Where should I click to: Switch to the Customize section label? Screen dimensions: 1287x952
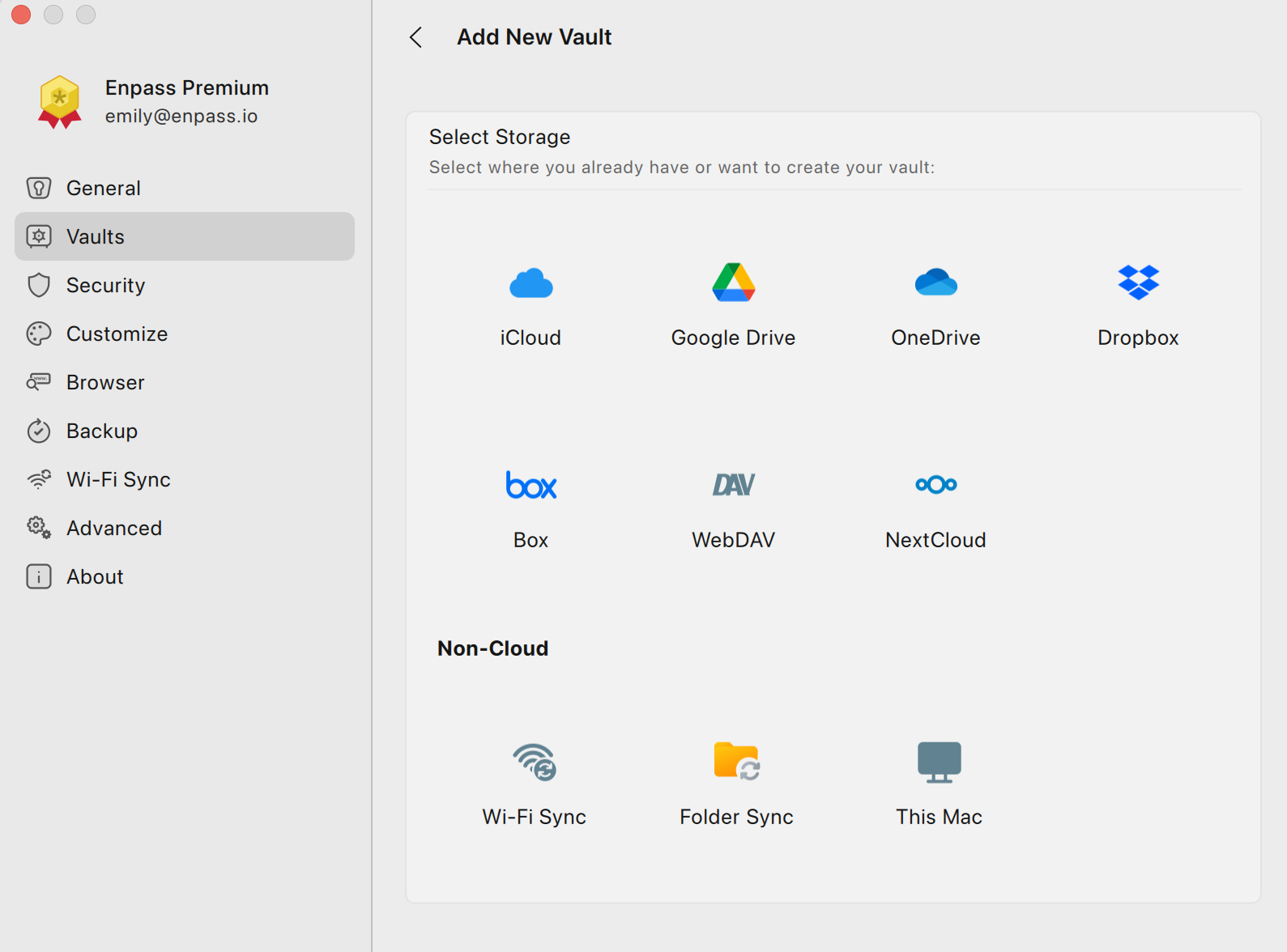coord(117,334)
